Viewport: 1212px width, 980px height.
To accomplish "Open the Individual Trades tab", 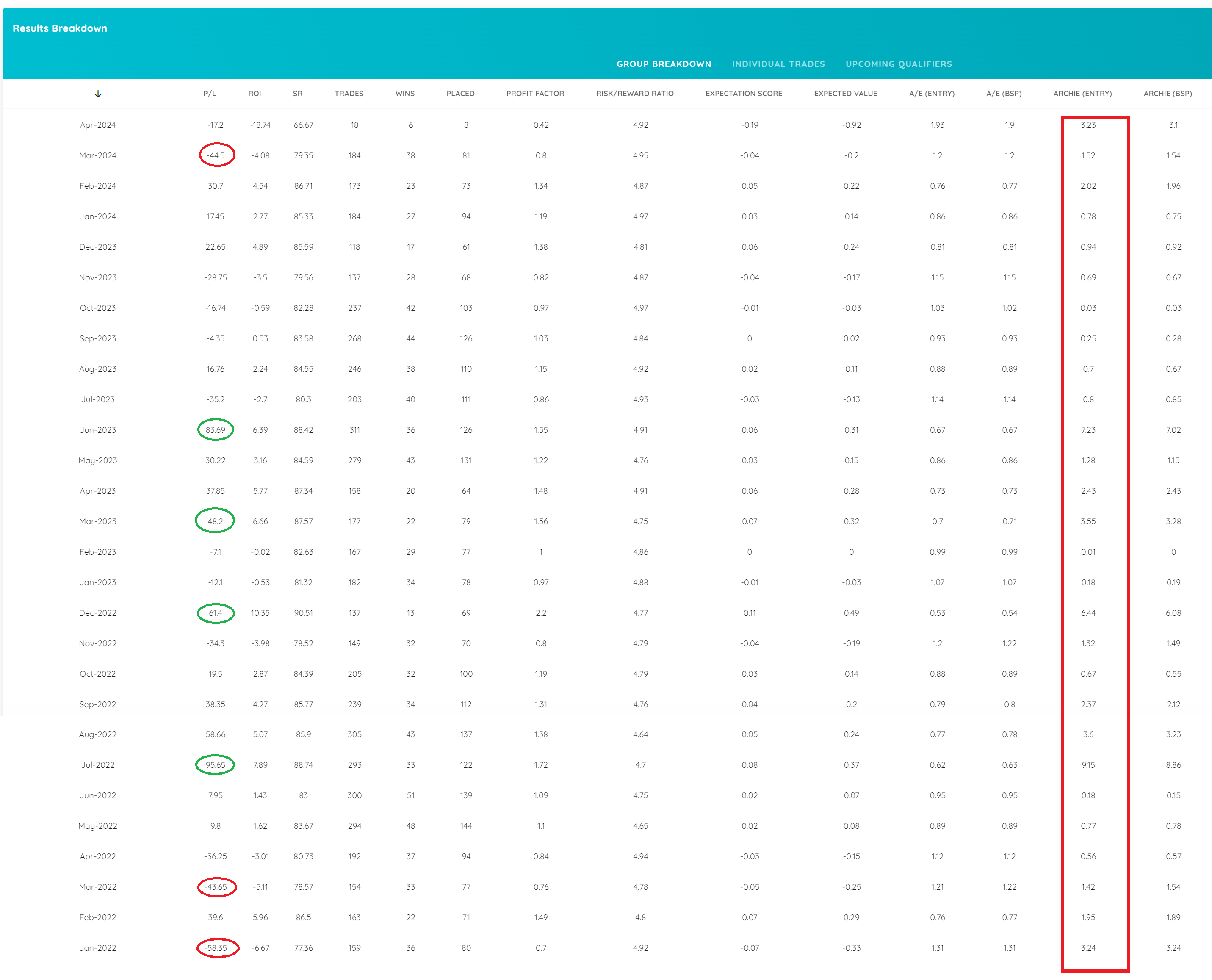I will (x=778, y=64).
